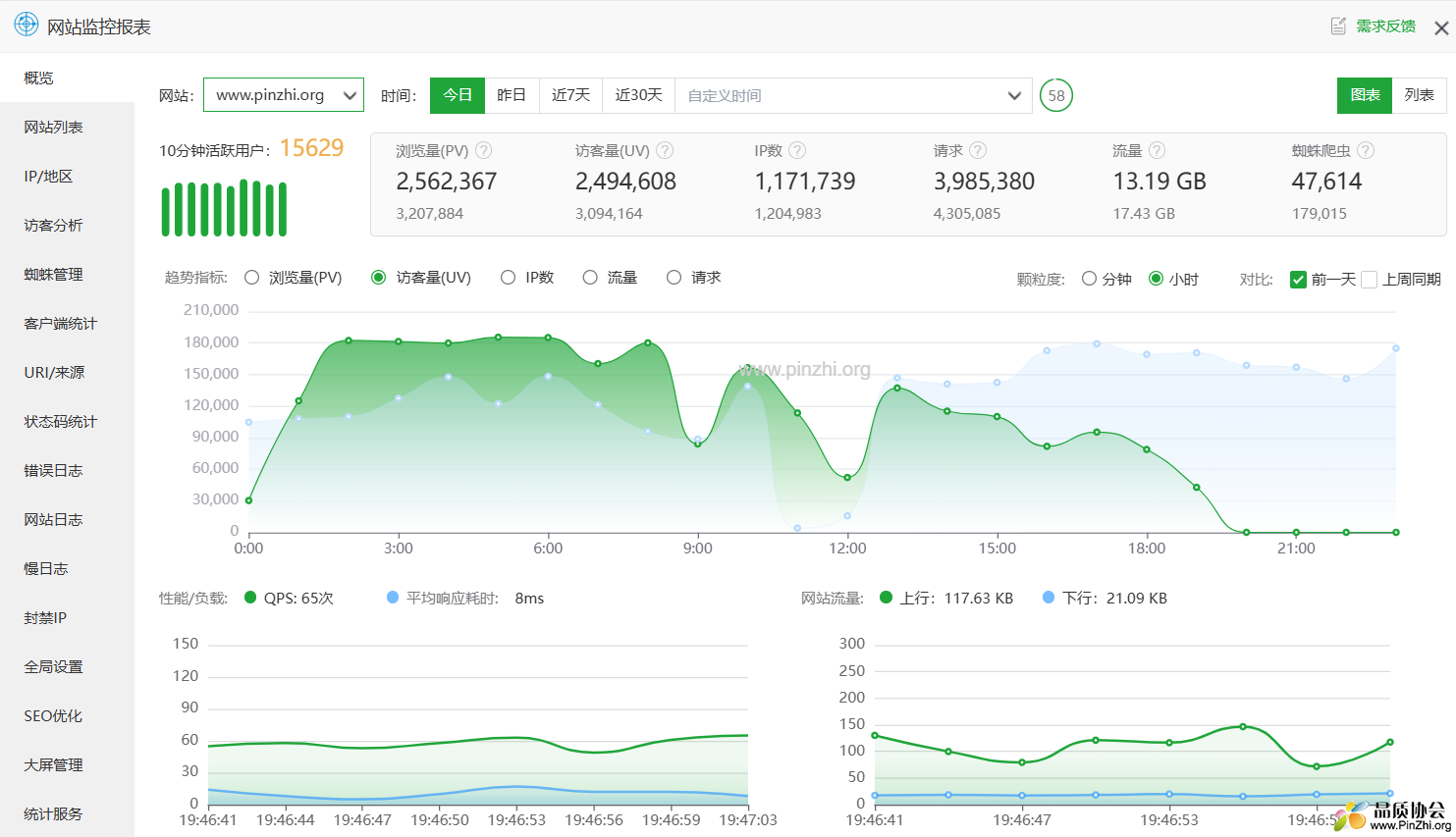Open the website selector www.pinzhi.org dropdown

coord(284,95)
